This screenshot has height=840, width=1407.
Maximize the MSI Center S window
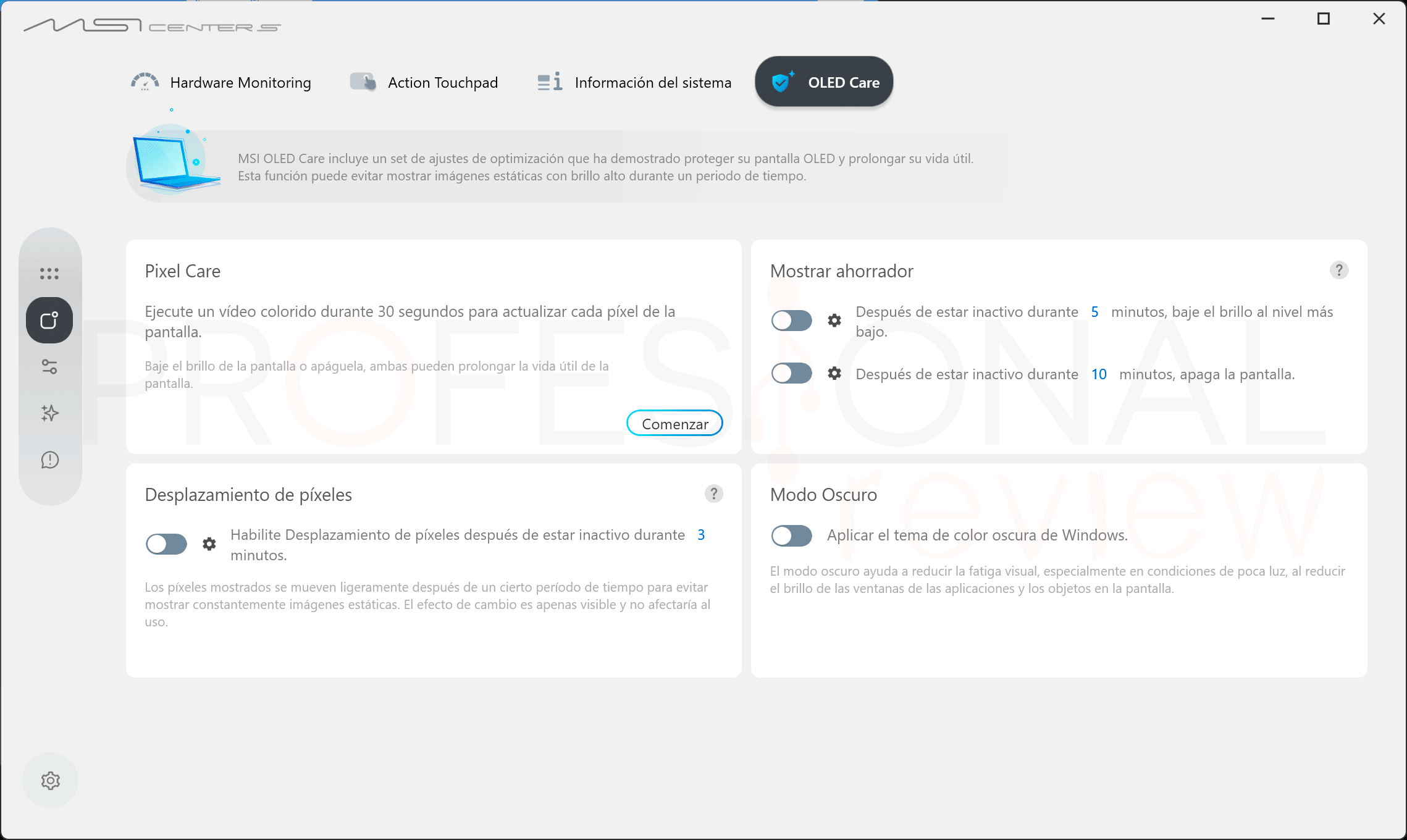point(1324,19)
